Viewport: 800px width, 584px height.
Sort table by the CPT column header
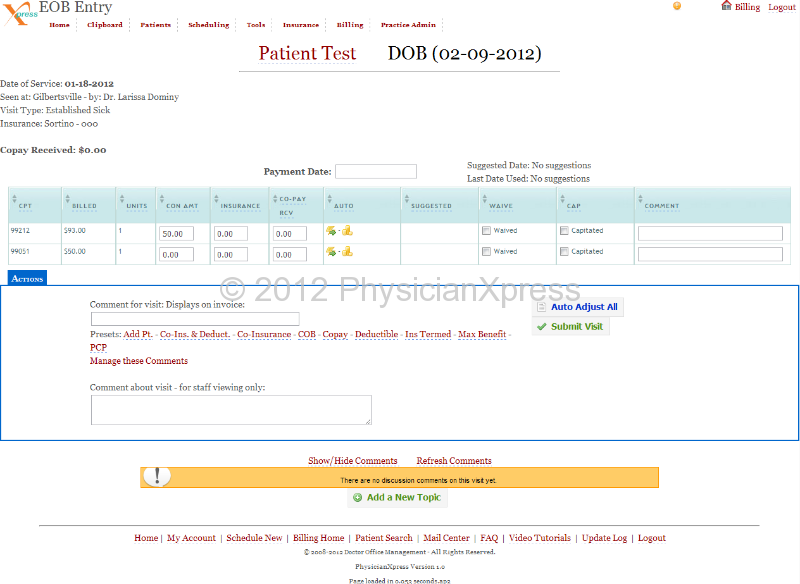(26, 205)
